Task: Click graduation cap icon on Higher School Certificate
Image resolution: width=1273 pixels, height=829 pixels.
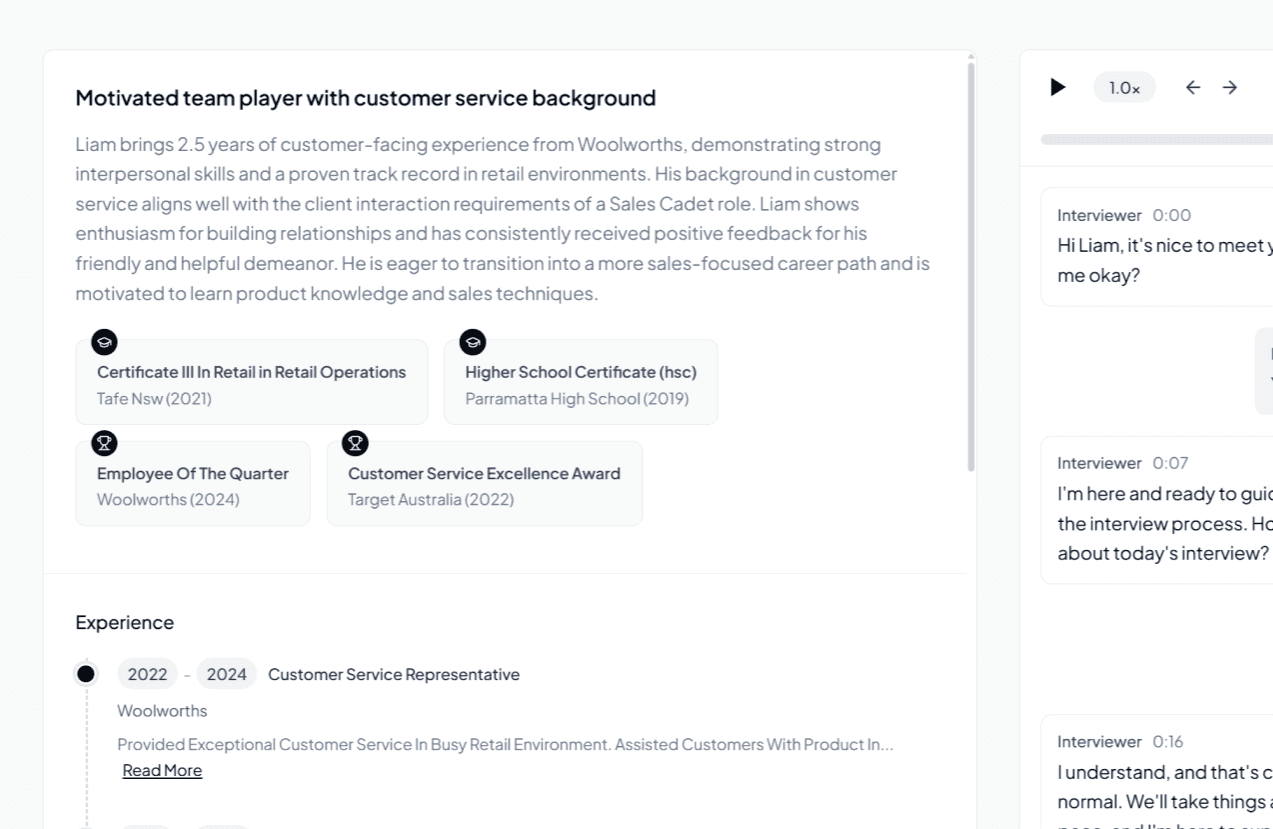Action: pyautogui.click(x=473, y=342)
